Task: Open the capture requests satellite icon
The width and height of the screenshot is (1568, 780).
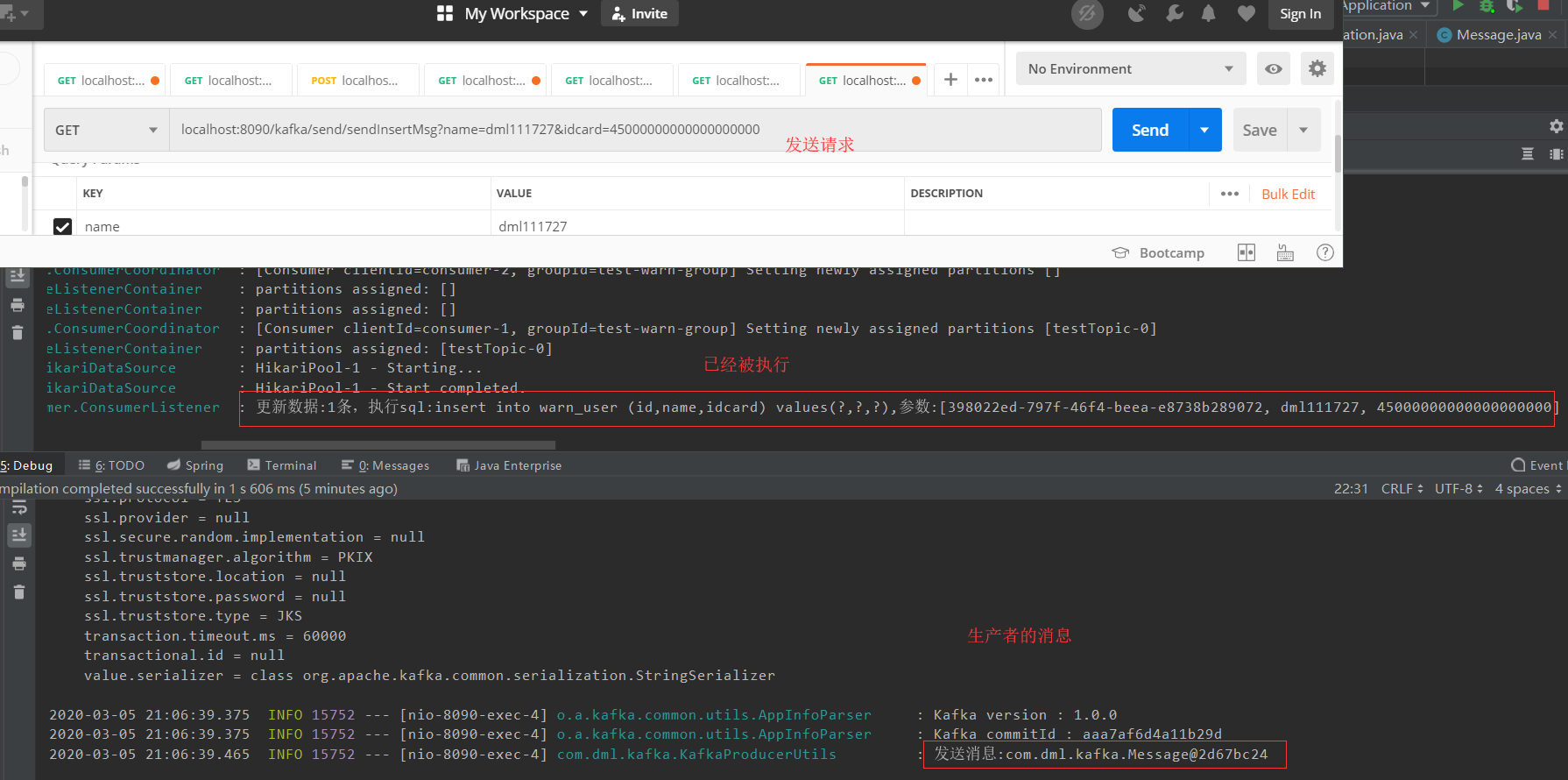Action: tap(1136, 14)
